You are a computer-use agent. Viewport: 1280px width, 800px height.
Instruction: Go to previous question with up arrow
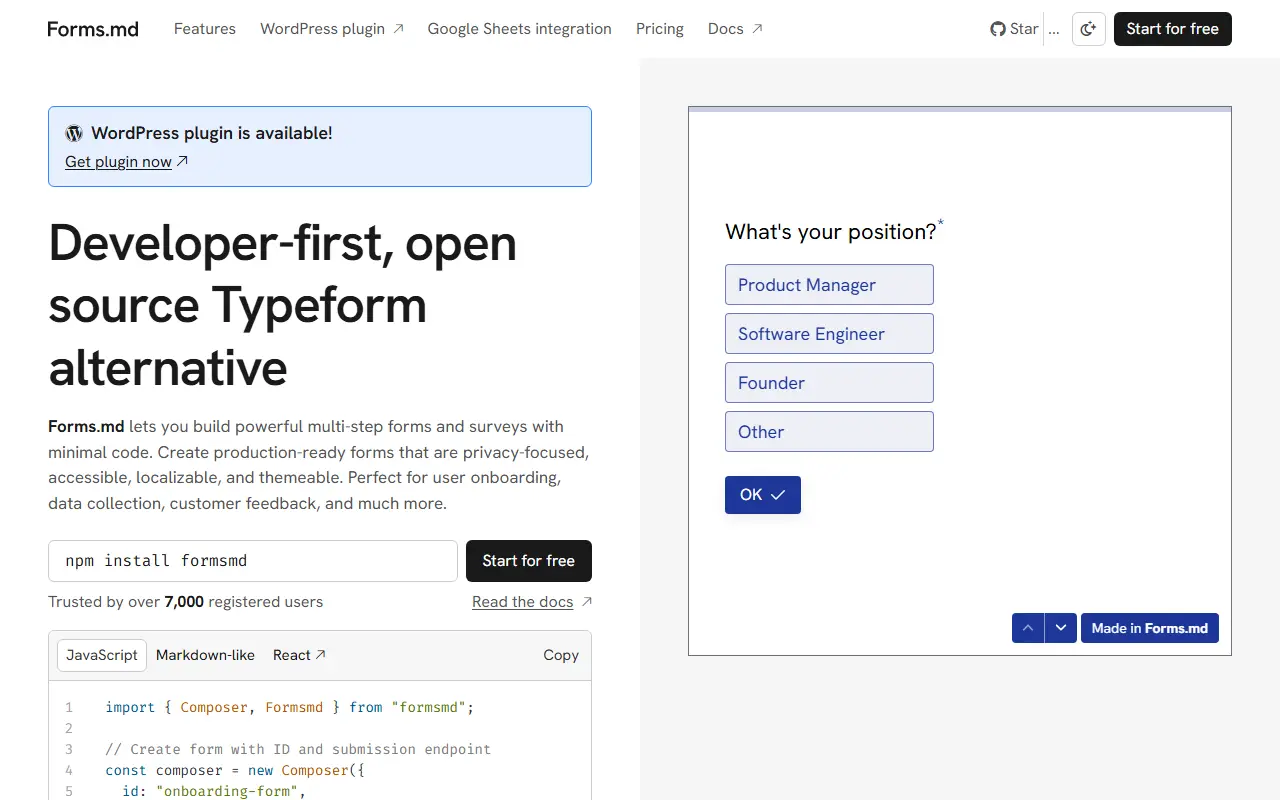[1028, 628]
